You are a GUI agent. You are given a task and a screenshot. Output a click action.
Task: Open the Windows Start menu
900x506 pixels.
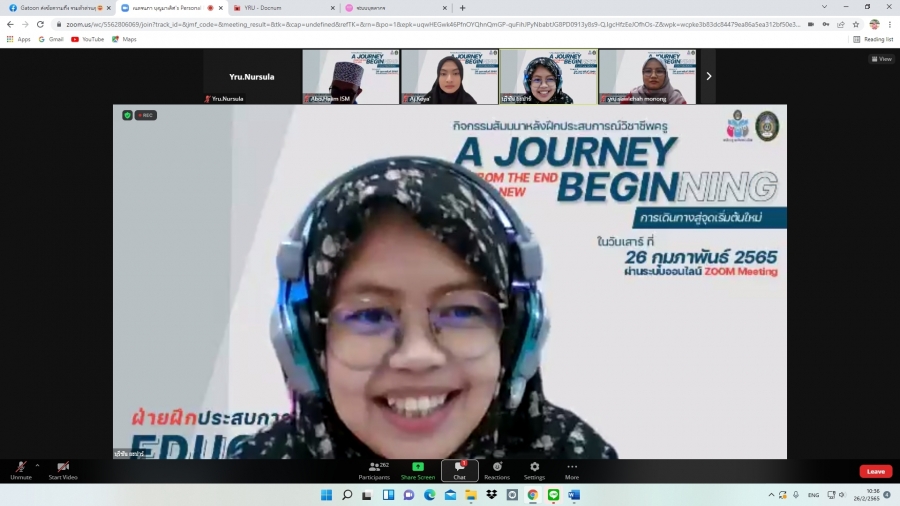tap(325, 495)
